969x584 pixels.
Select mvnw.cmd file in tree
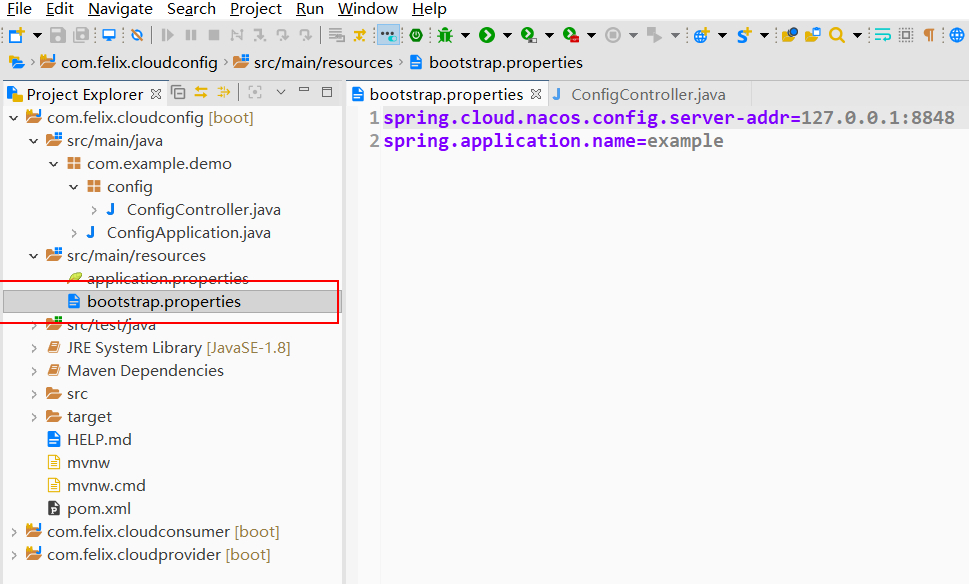(106, 486)
